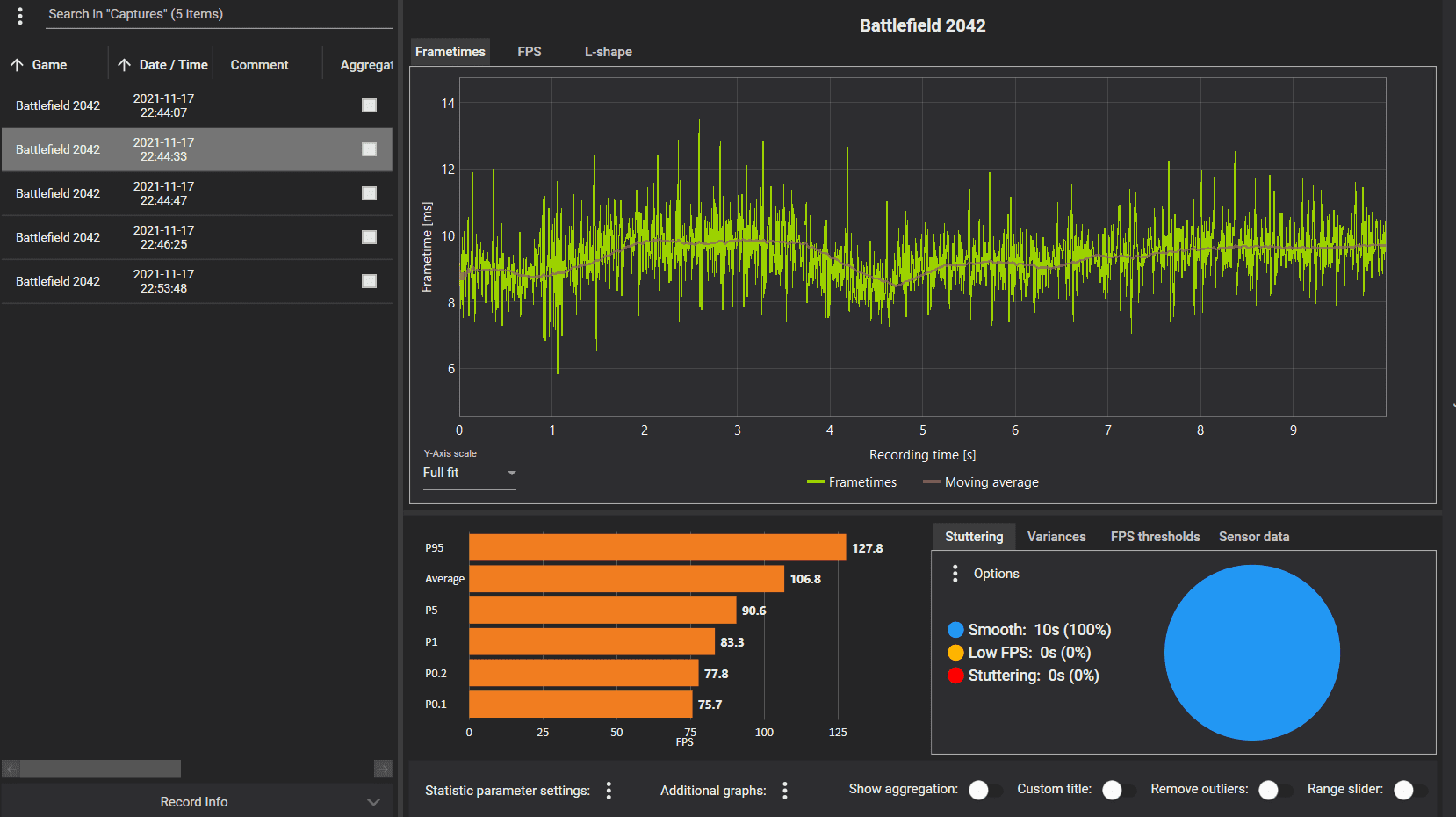The image size is (1456, 817).
Task: Turn on the Remove outliers switch
Action: (x=1275, y=790)
